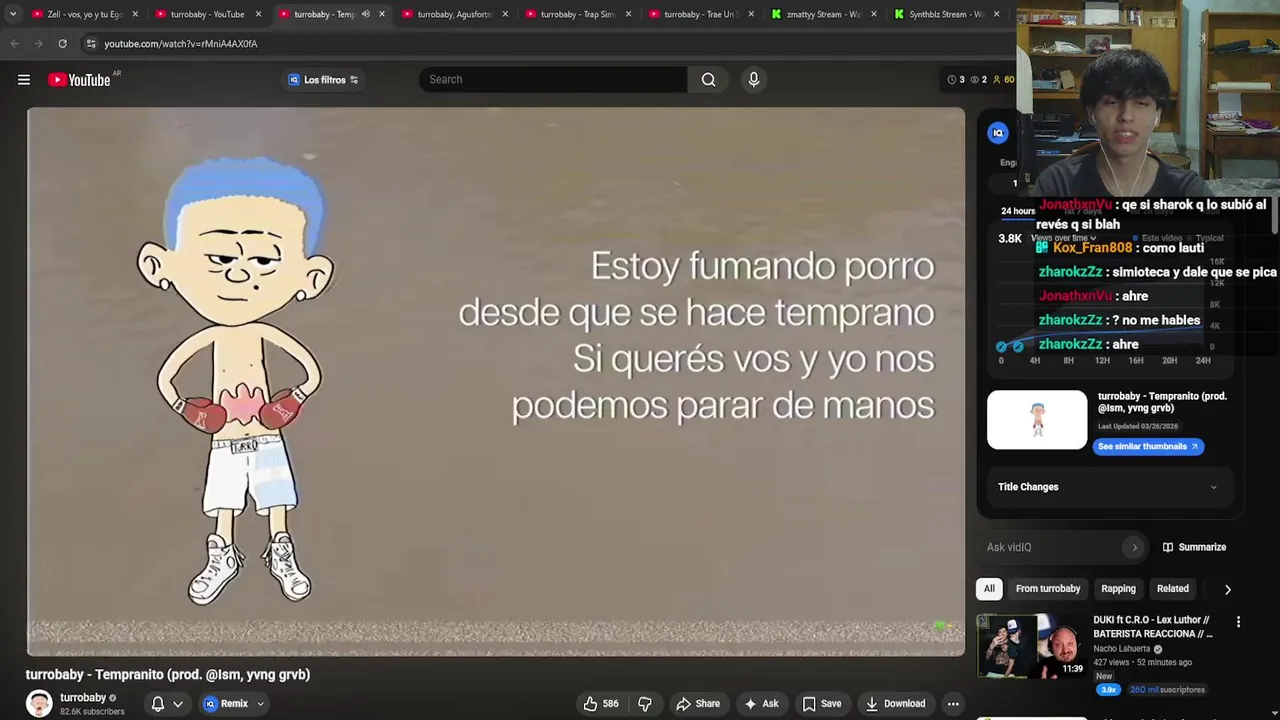Image resolution: width=1280 pixels, height=720 pixels.
Task: Dislike the video with thumbs down
Action: pos(645,704)
